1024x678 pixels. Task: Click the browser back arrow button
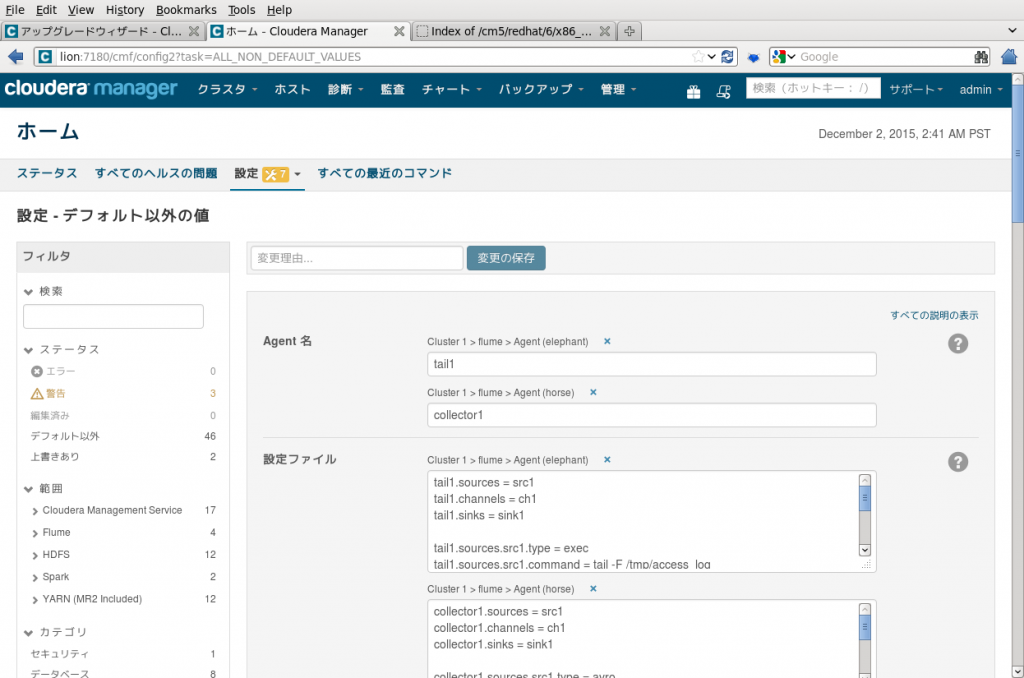click(16, 57)
